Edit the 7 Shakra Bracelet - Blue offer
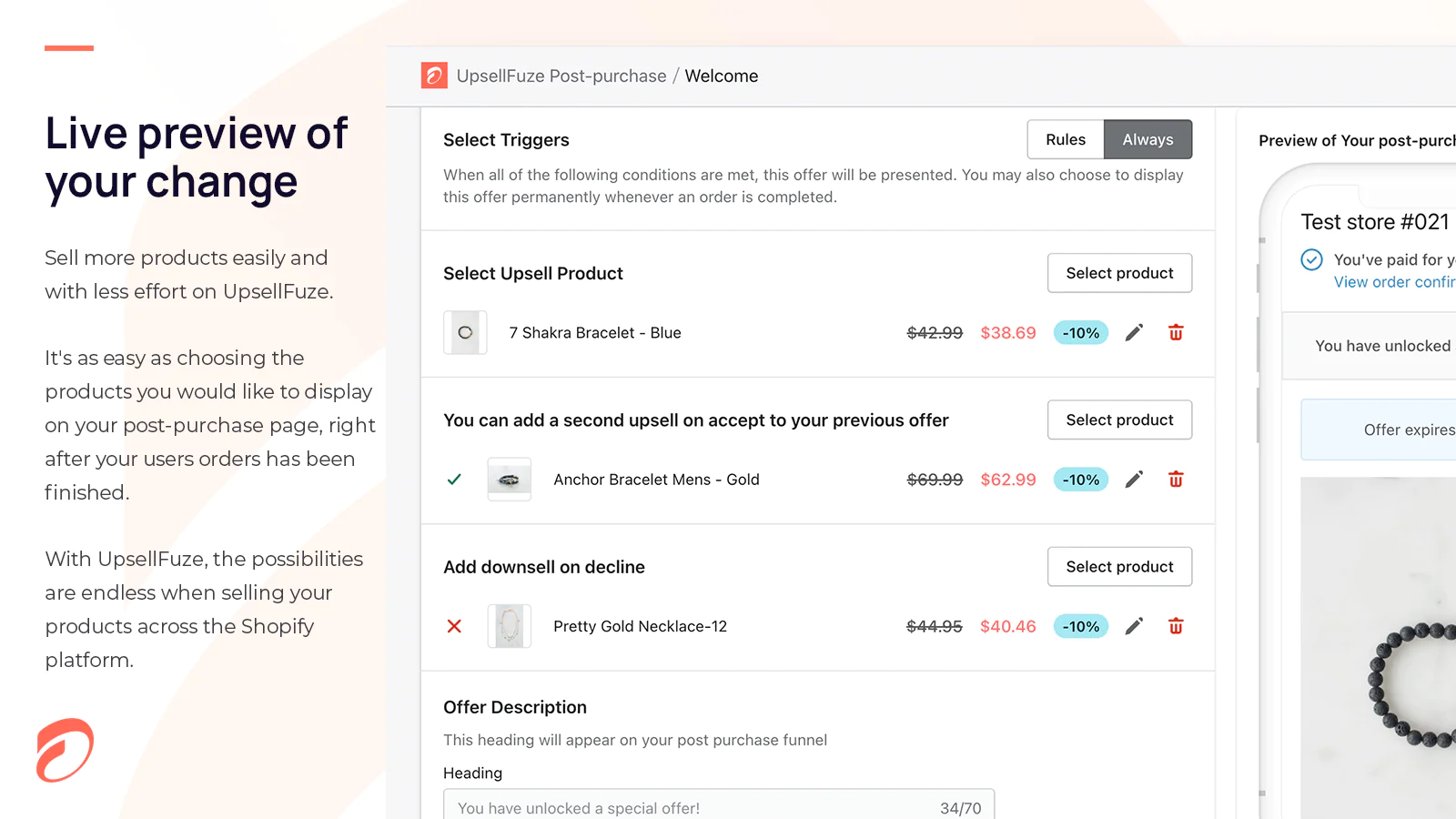 click(x=1134, y=333)
